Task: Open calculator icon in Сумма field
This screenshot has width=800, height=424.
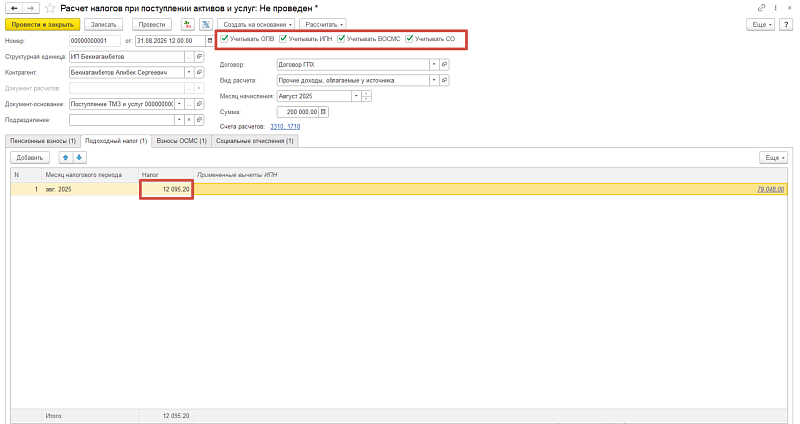Action: [323, 112]
